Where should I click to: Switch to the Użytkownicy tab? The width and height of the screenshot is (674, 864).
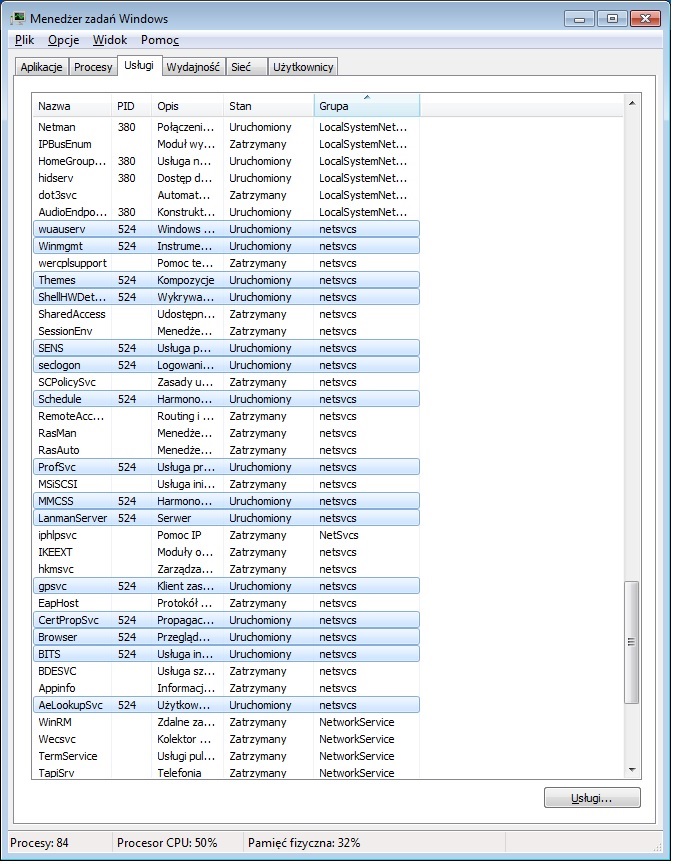303,67
